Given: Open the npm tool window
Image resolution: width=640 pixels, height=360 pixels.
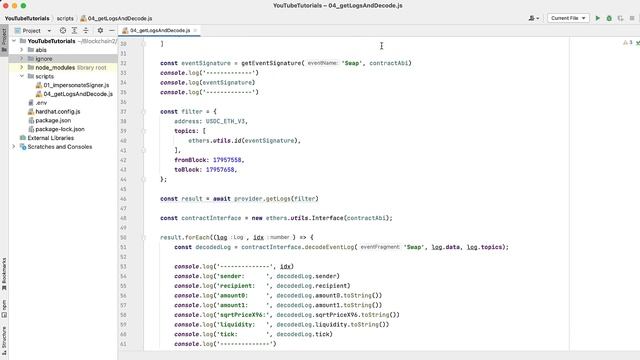Looking at the screenshot, I should click(4, 309).
